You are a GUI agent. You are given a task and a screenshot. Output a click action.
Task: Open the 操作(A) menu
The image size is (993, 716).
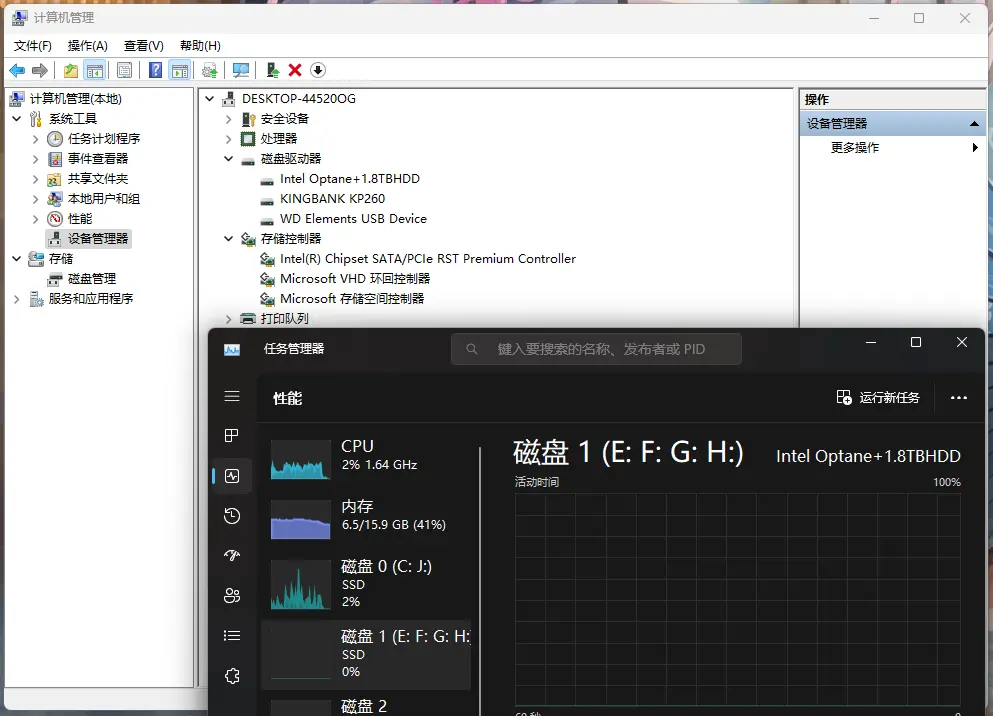point(87,46)
